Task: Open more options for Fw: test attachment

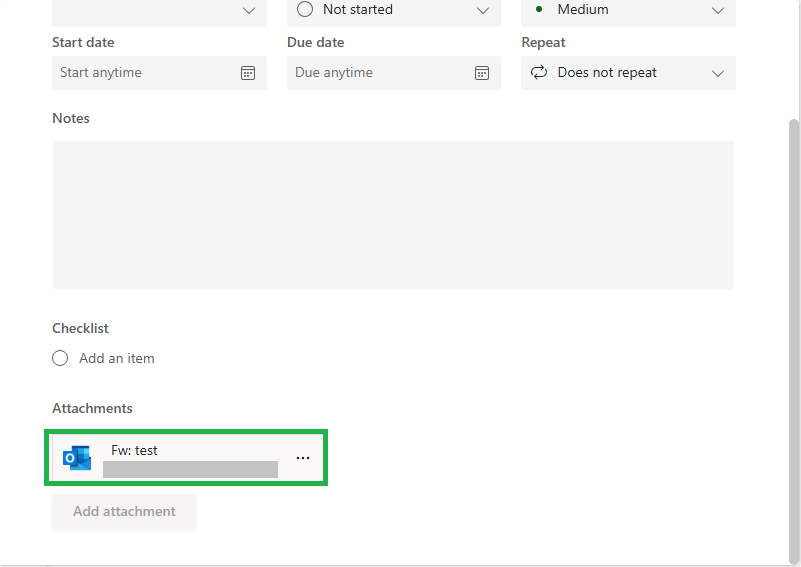Action: click(x=303, y=458)
